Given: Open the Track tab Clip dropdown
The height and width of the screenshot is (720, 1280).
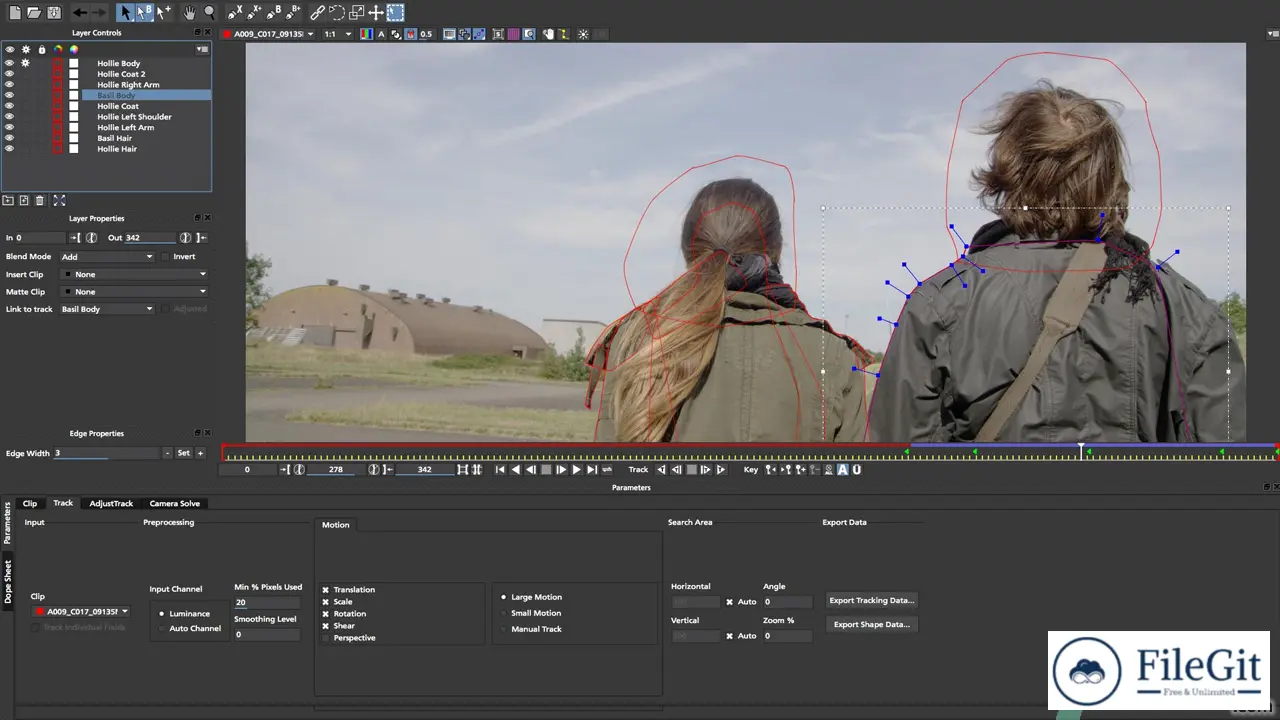Looking at the screenshot, I should [81, 611].
